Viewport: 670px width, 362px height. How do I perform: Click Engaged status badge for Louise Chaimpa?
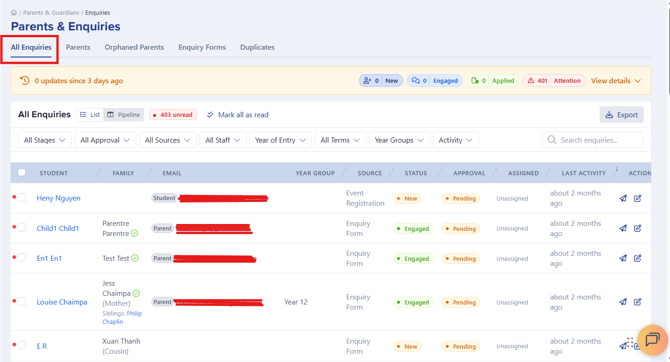[x=413, y=302]
